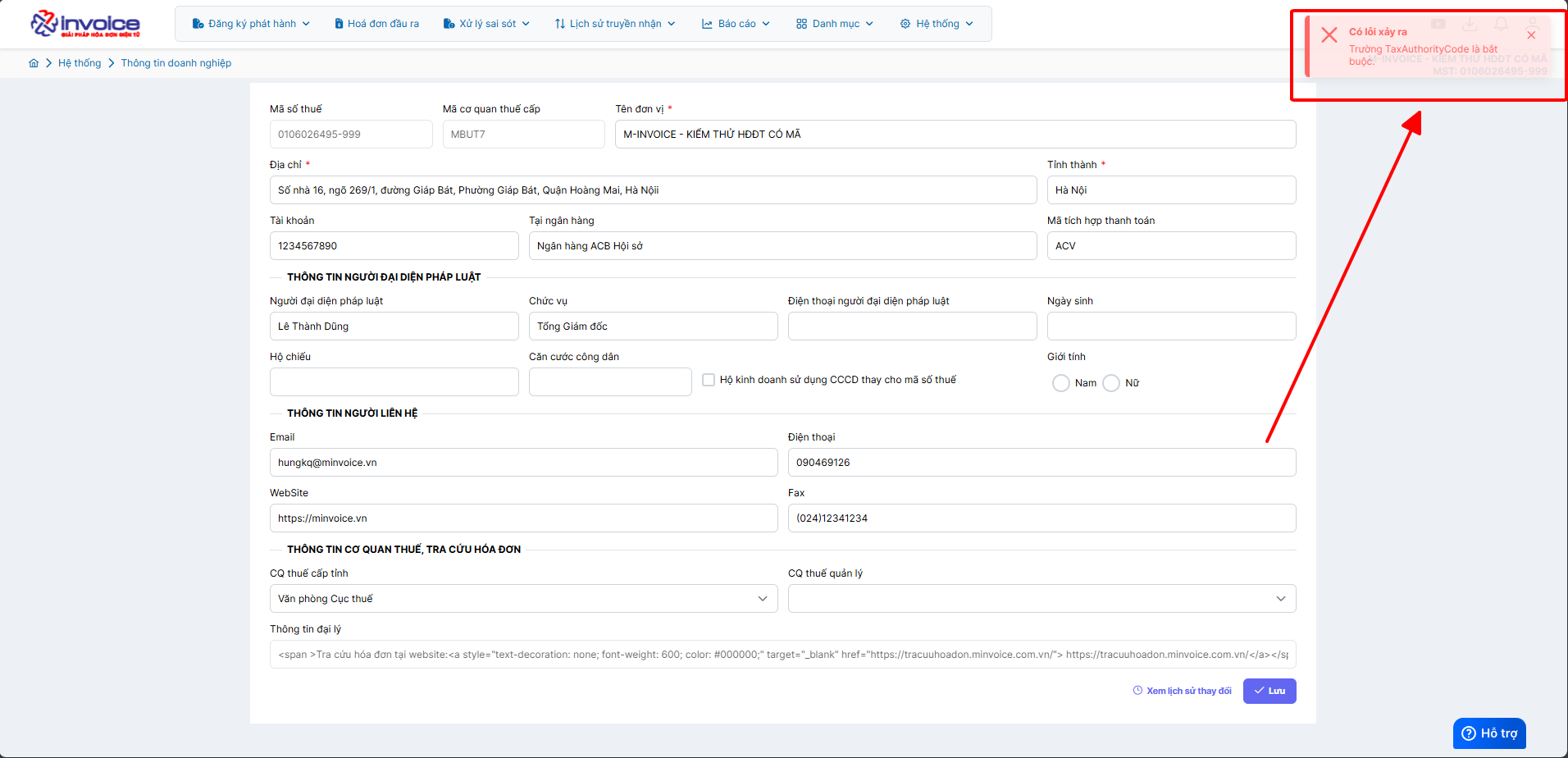Open the CQ thuế cấp tỉnh dropdown
The height and width of the screenshot is (758, 1568).
(x=524, y=599)
